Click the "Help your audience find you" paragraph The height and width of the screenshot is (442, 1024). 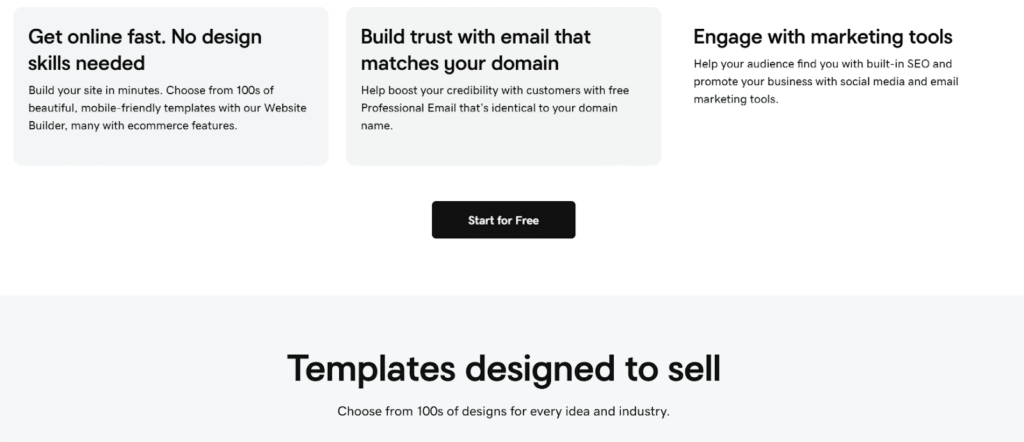[x=825, y=81]
